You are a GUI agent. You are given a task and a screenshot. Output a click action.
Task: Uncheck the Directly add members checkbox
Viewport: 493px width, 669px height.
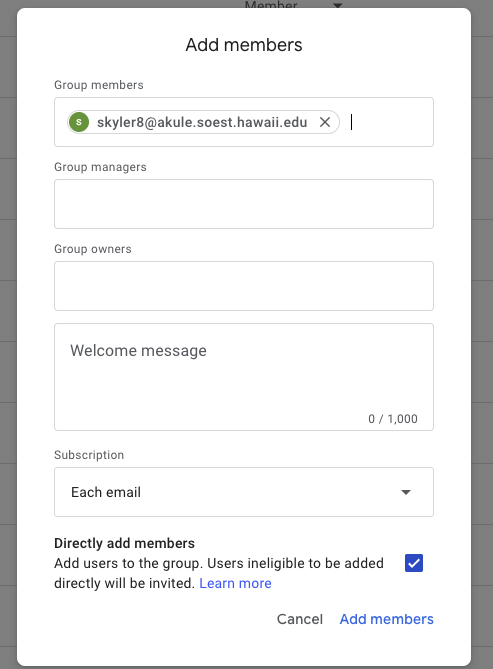coord(414,563)
